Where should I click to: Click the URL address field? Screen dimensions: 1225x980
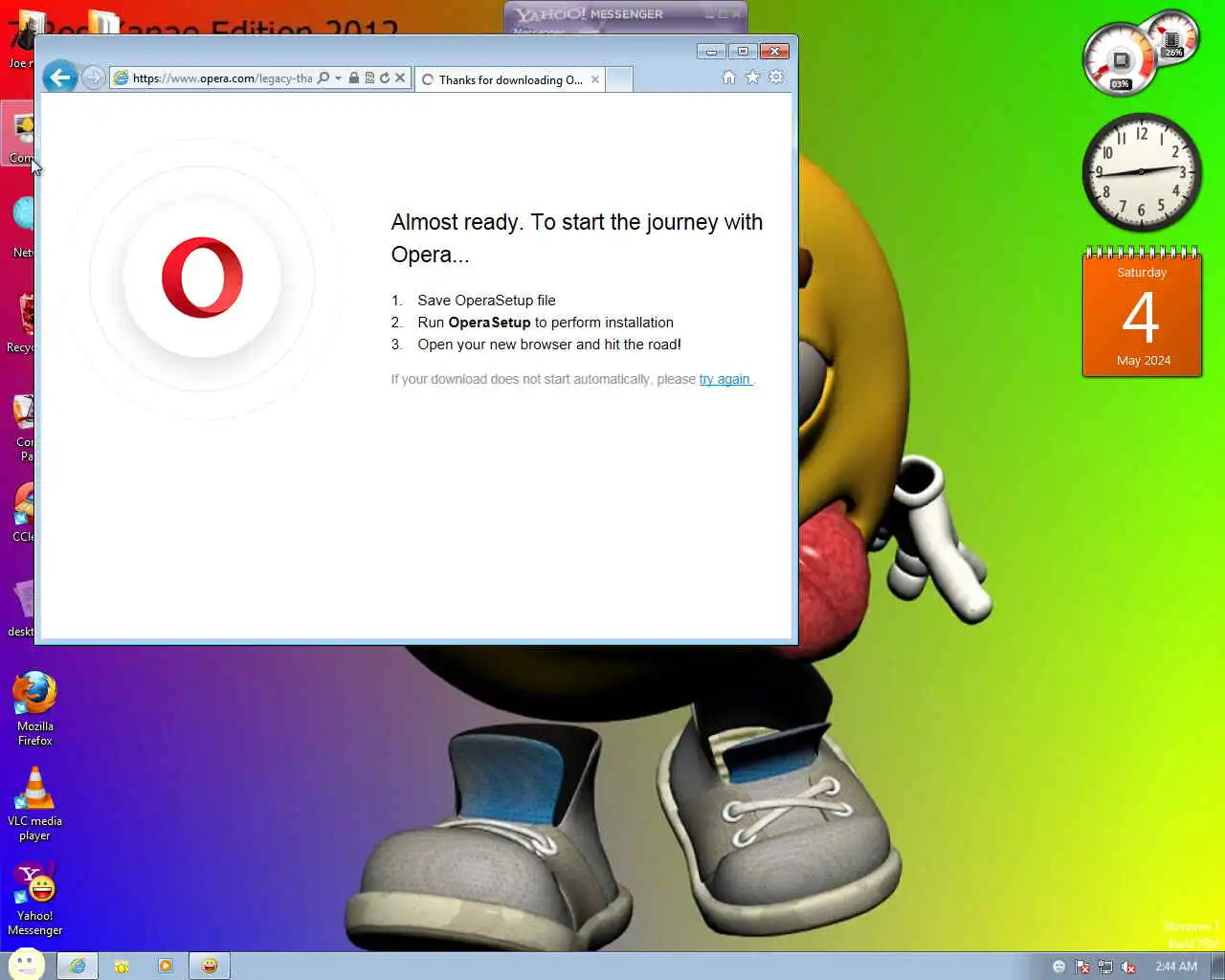[x=222, y=78]
